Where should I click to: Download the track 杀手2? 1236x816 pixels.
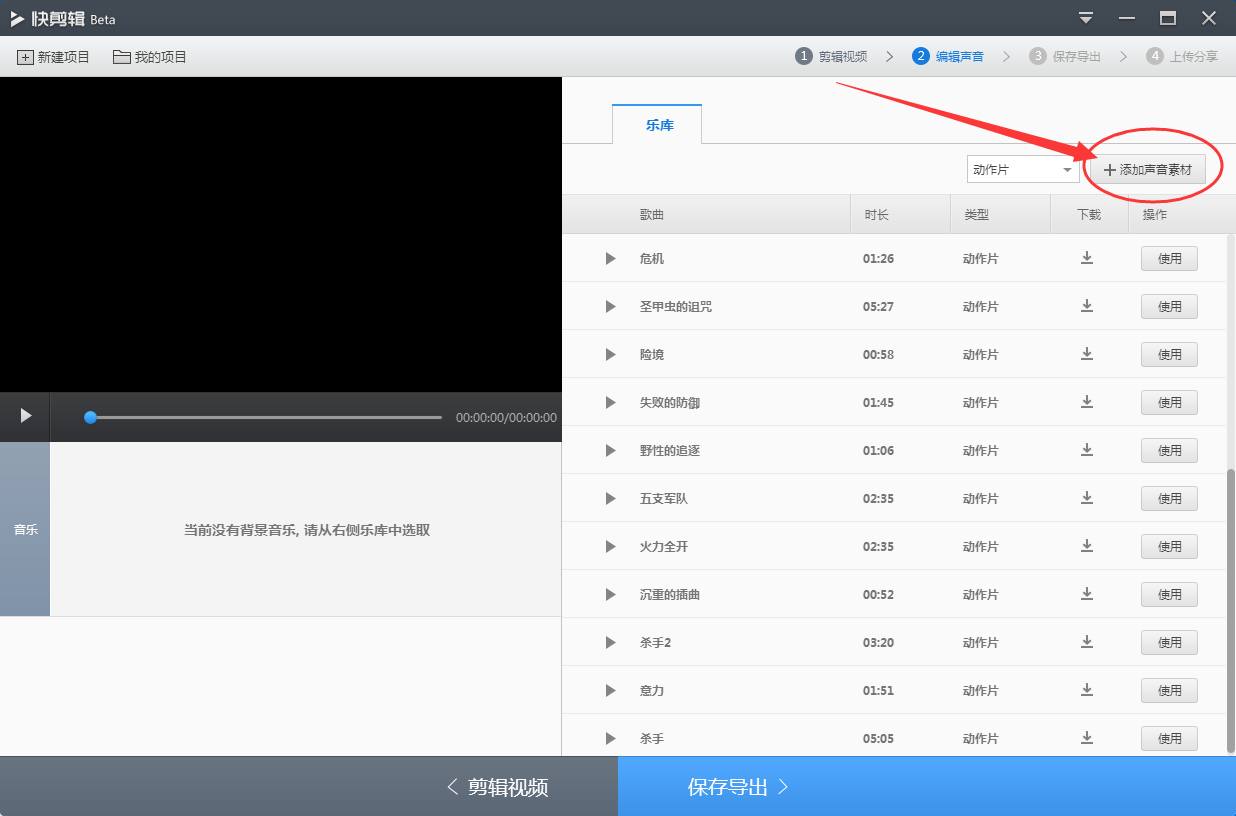pos(1087,642)
